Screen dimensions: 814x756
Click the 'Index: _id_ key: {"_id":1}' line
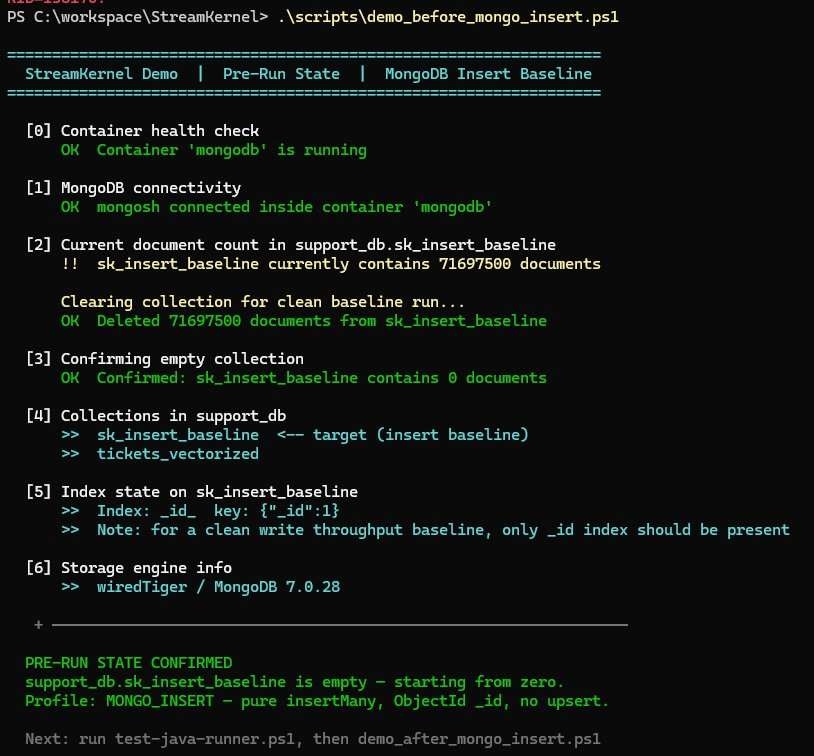point(200,511)
